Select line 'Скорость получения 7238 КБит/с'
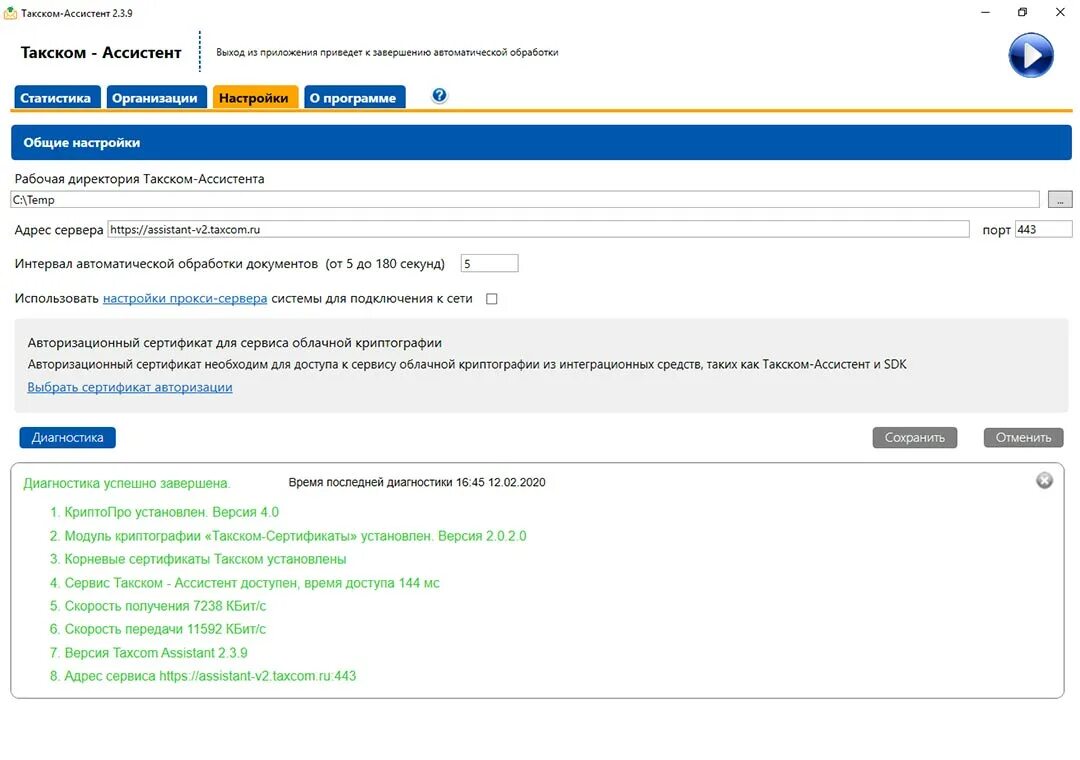The width and height of the screenshot is (1080, 760). click(x=158, y=606)
